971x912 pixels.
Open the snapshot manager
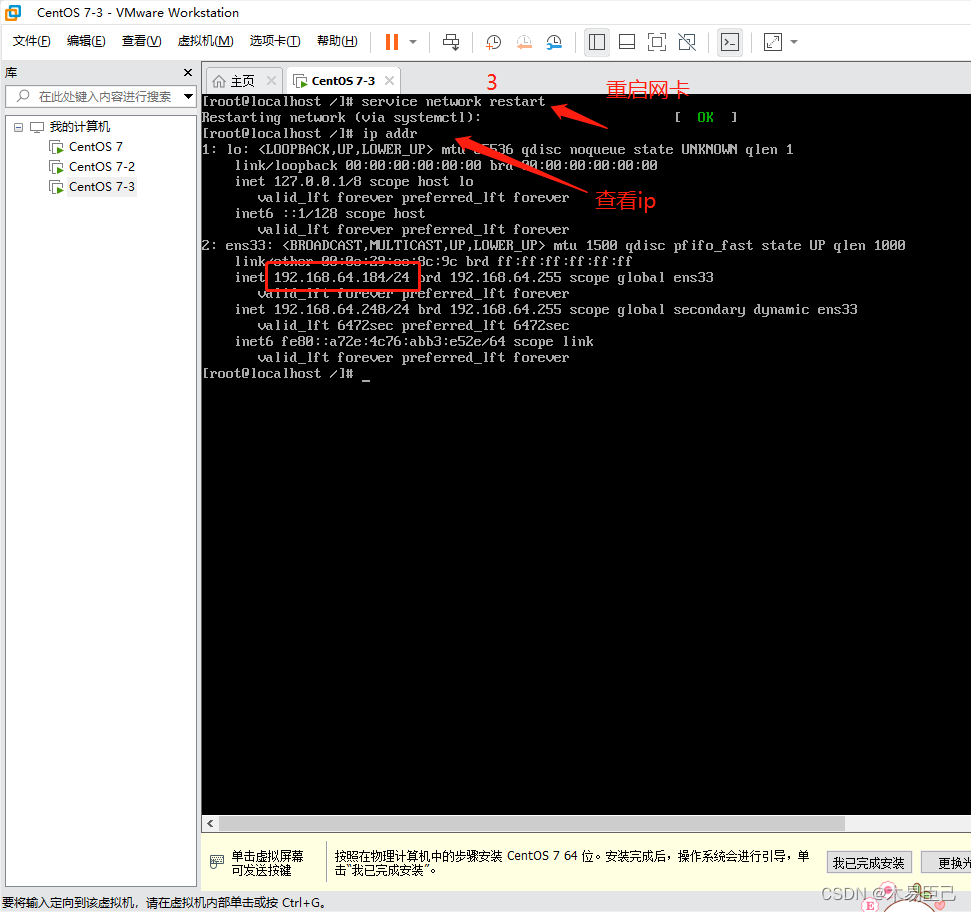point(554,42)
